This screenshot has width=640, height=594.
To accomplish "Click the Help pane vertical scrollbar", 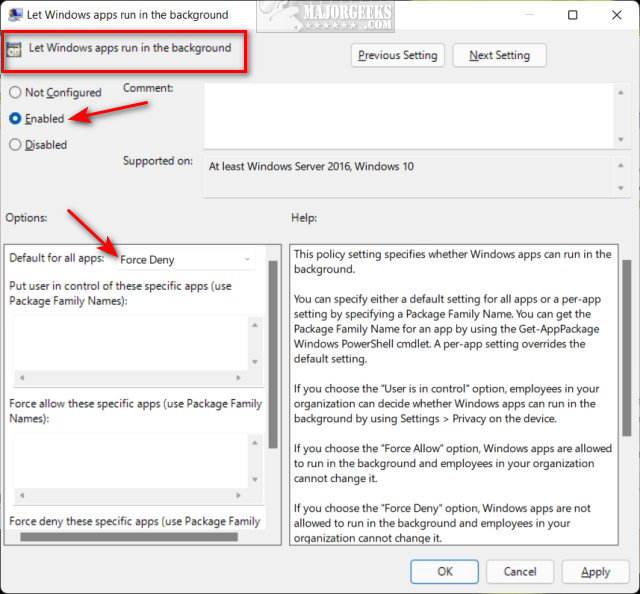I will click(627, 348).
